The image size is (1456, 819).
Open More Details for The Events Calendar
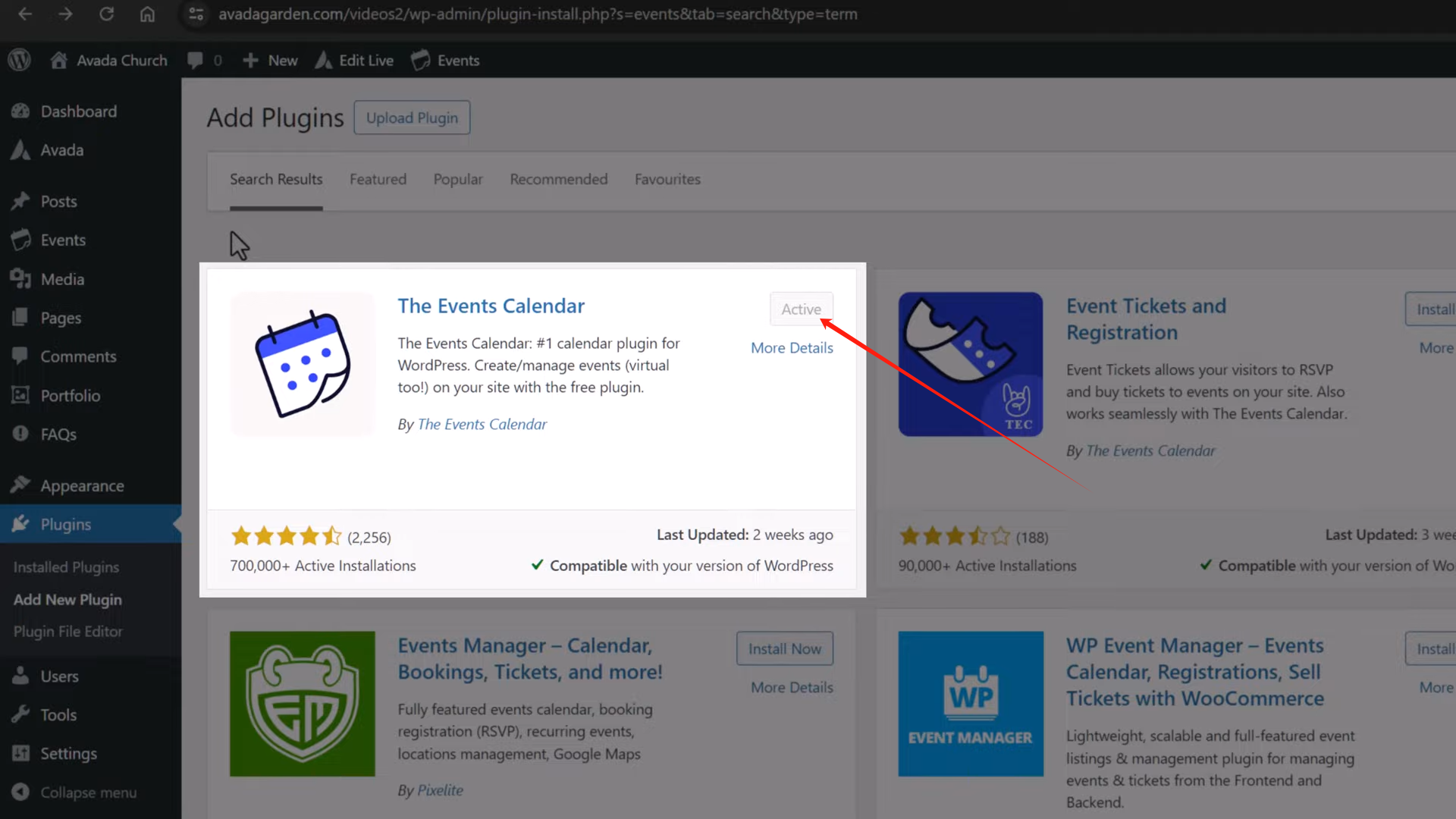pyautogui.click(x=792, y=347)
